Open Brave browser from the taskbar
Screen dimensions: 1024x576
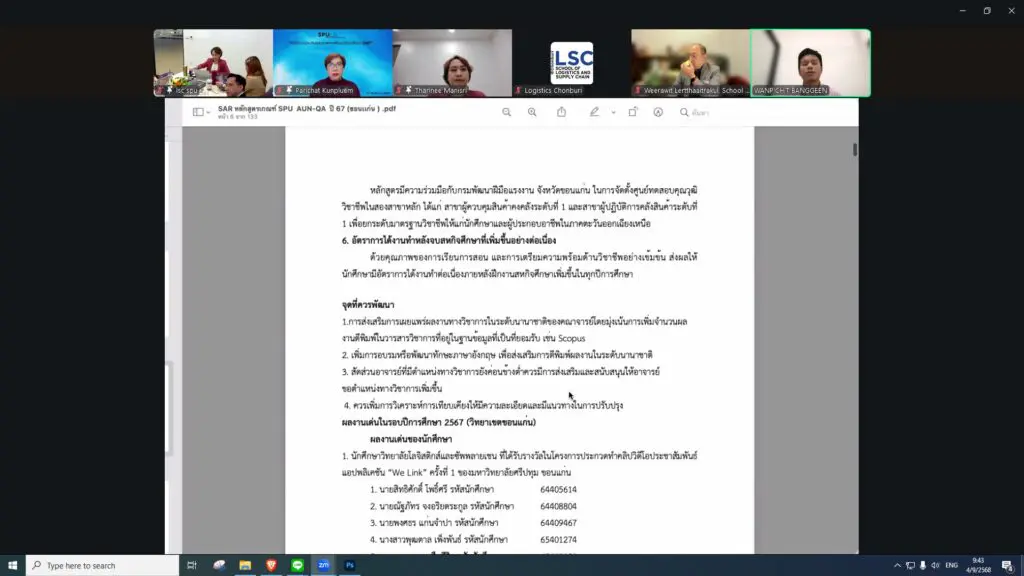pos(272,565)
